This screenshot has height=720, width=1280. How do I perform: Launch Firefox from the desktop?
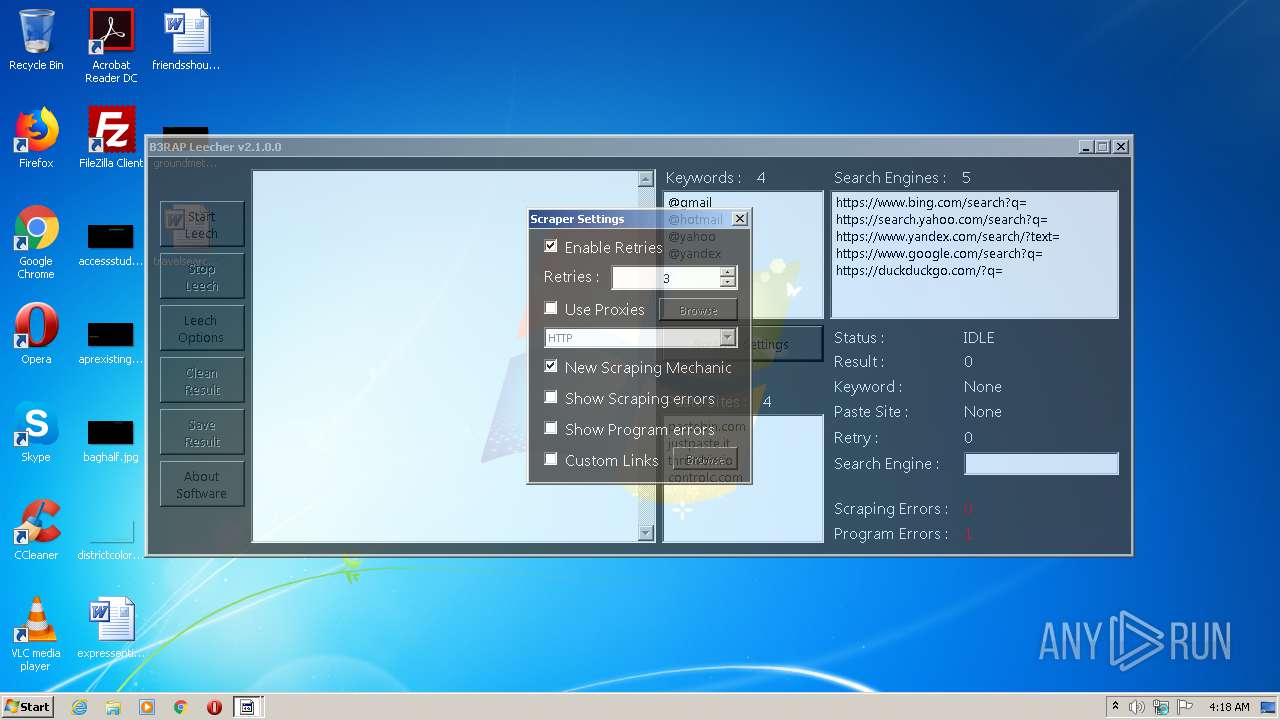point(36,138)
